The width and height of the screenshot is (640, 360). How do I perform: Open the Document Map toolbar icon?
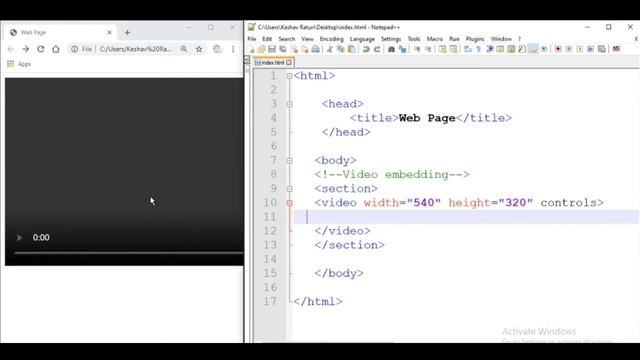click(511, 49)
